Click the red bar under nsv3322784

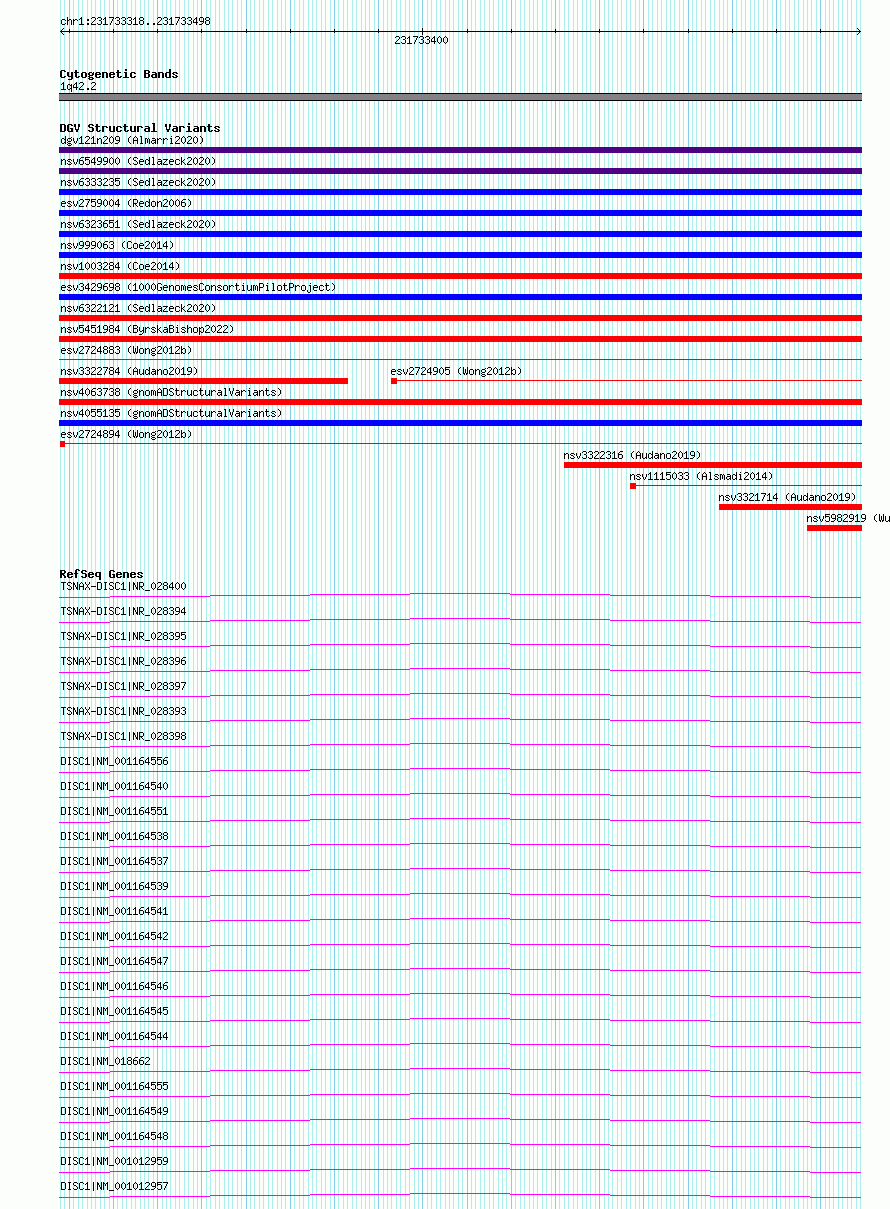coord(204,381)
